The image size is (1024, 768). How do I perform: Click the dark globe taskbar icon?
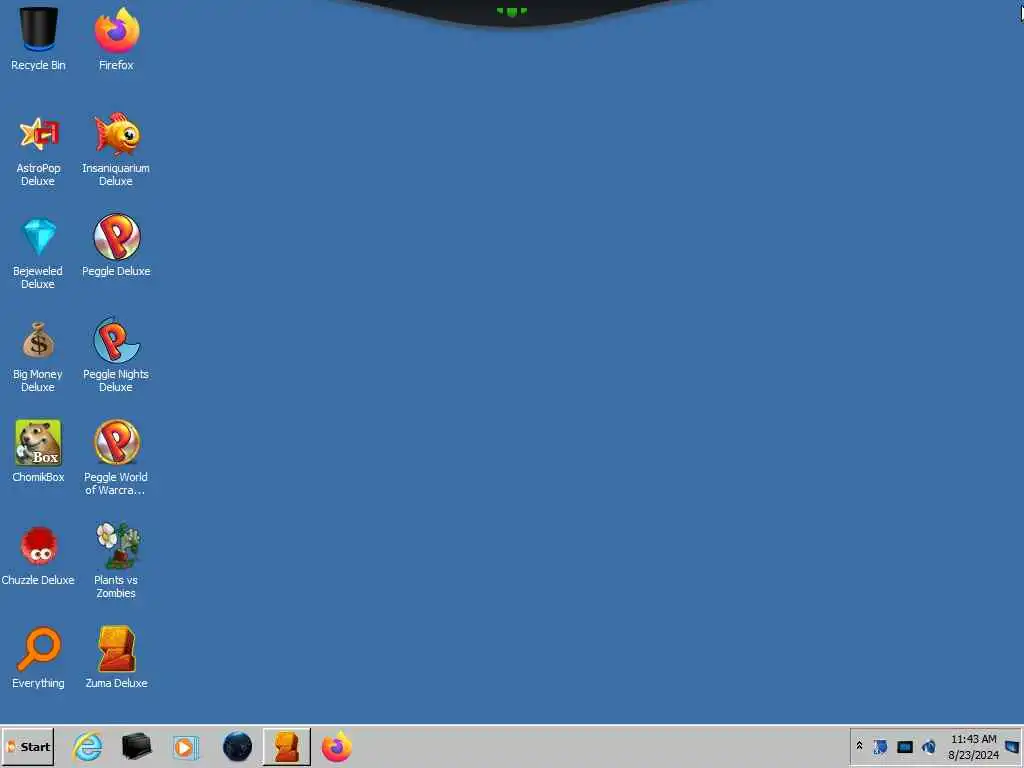pos(237,746)
